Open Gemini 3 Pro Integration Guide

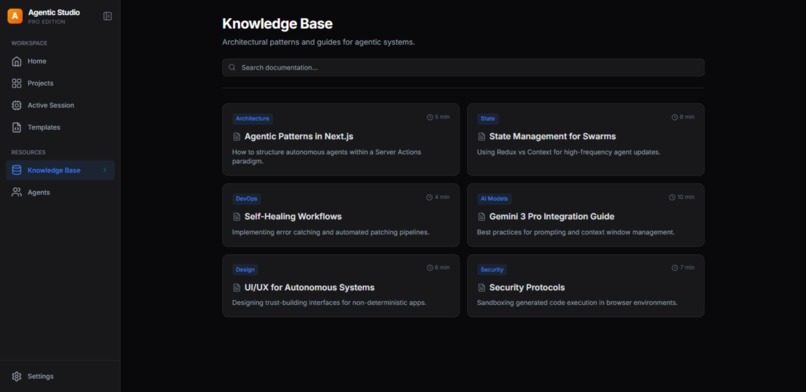(585, 215)
